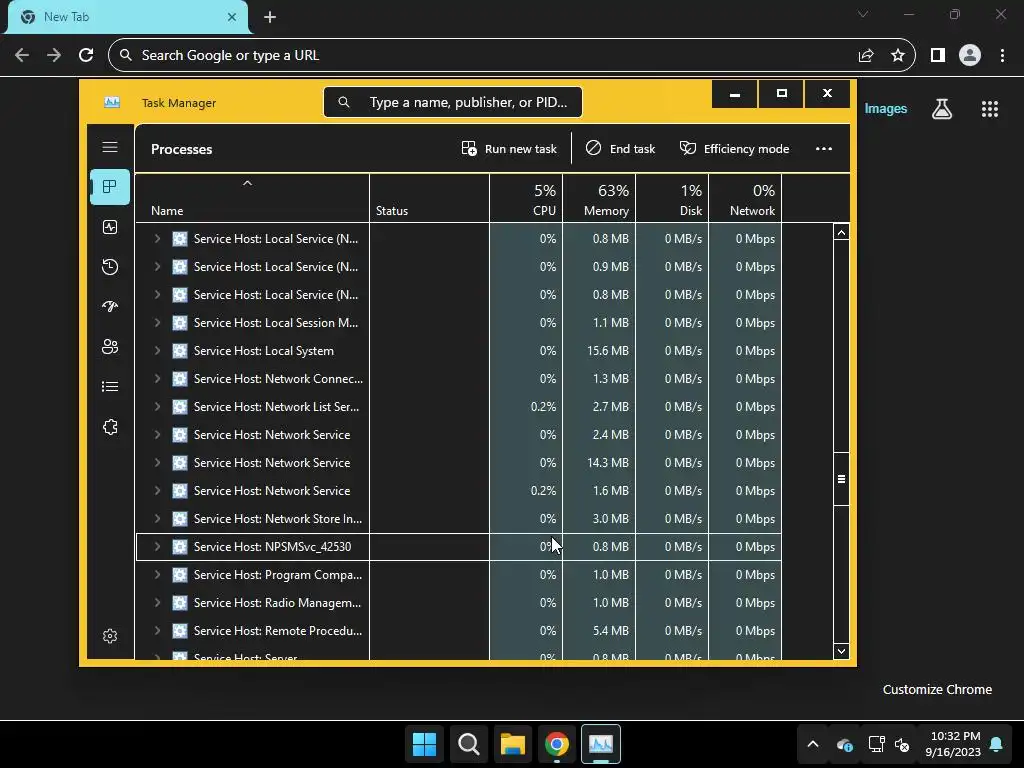Open the Chrome profile avatar

[970, 56]
